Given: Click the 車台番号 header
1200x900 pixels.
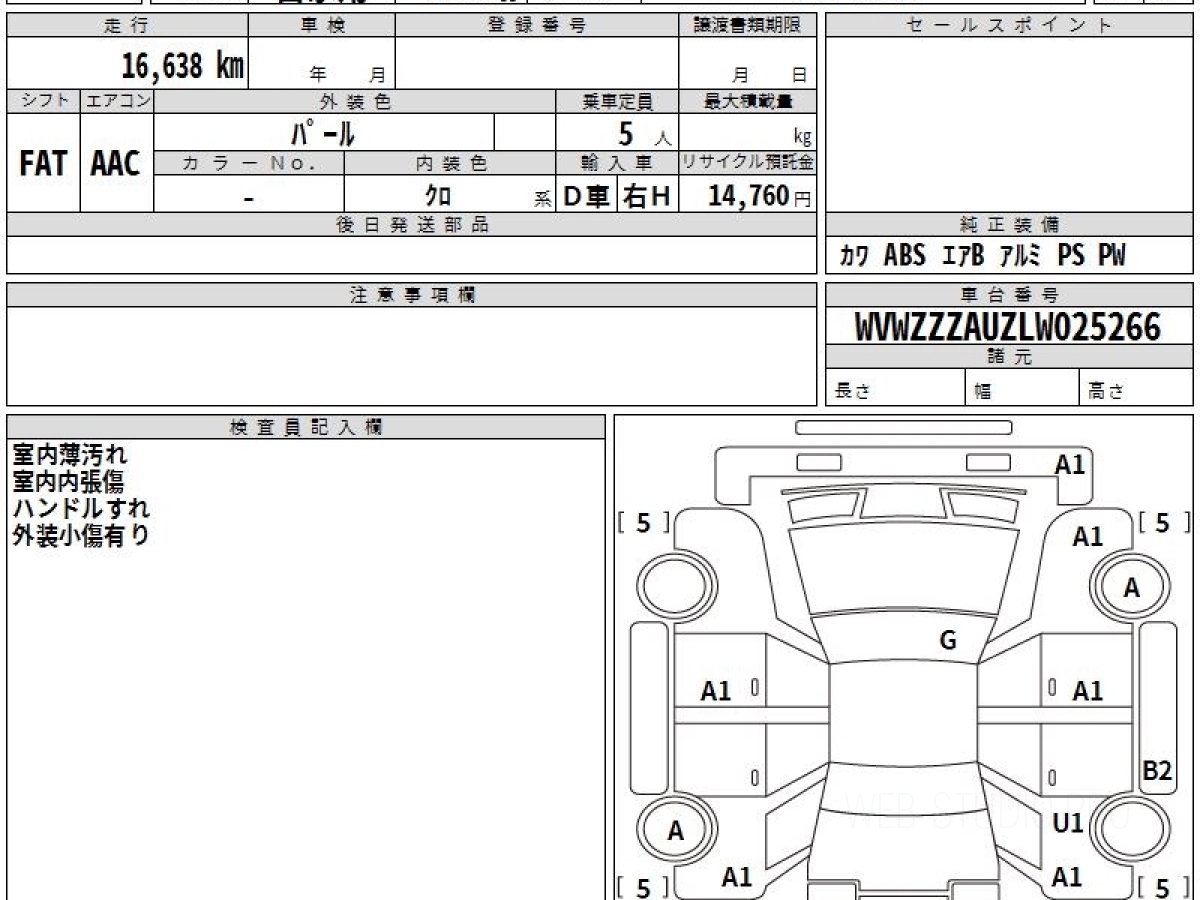Looking at the screenshot, I should coord(1009,295).
